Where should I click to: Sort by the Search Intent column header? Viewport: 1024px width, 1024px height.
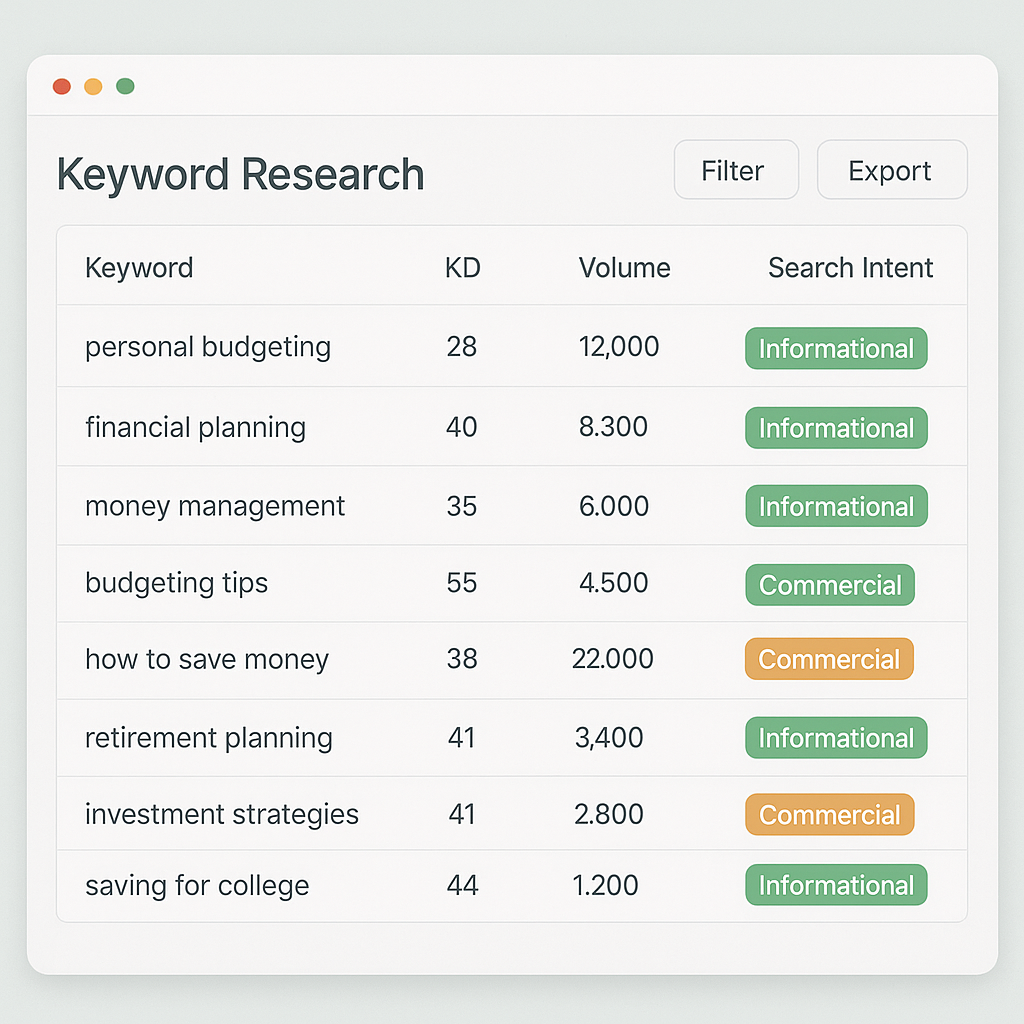pos(850,267)
